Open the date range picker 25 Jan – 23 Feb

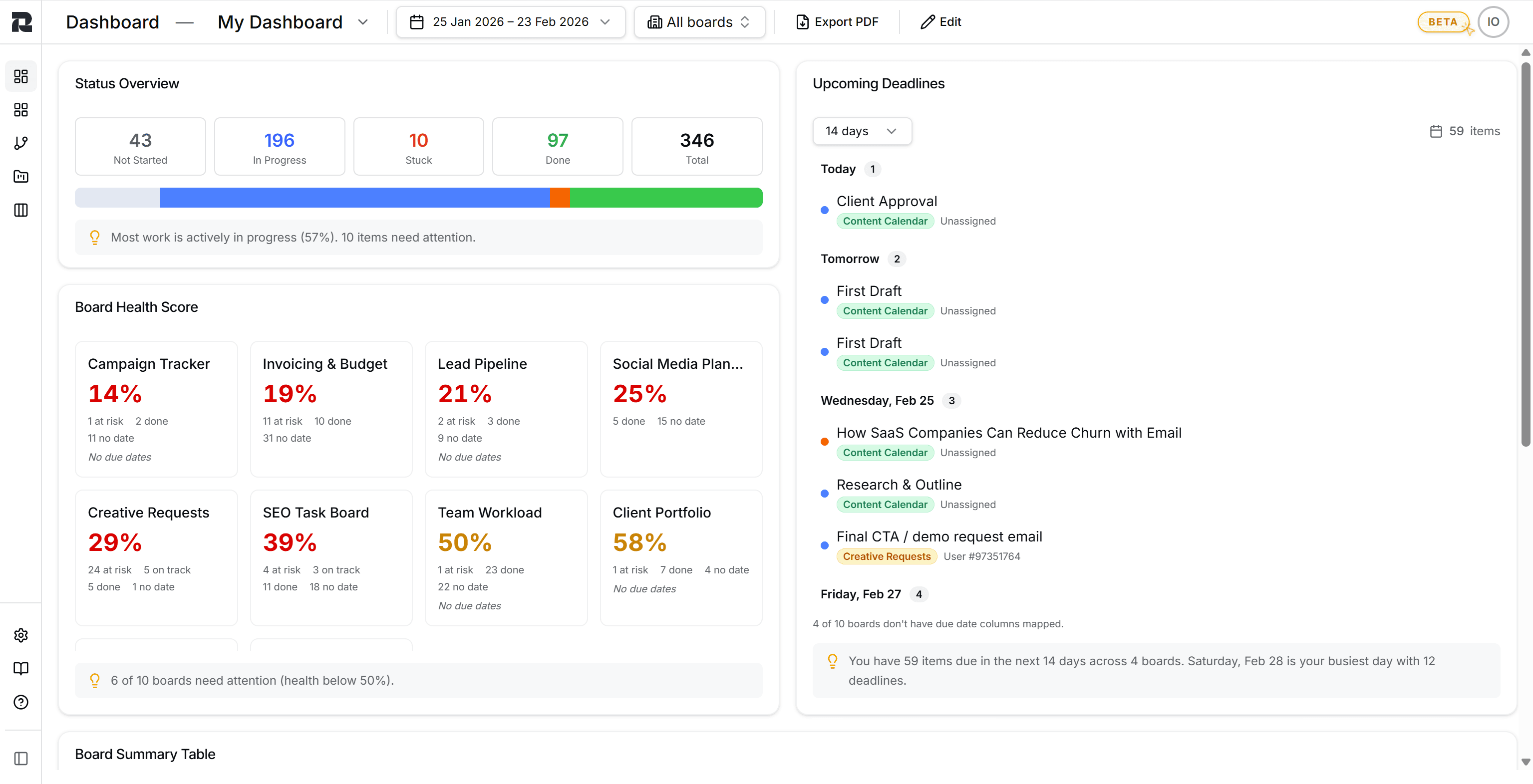click(510, 21)
